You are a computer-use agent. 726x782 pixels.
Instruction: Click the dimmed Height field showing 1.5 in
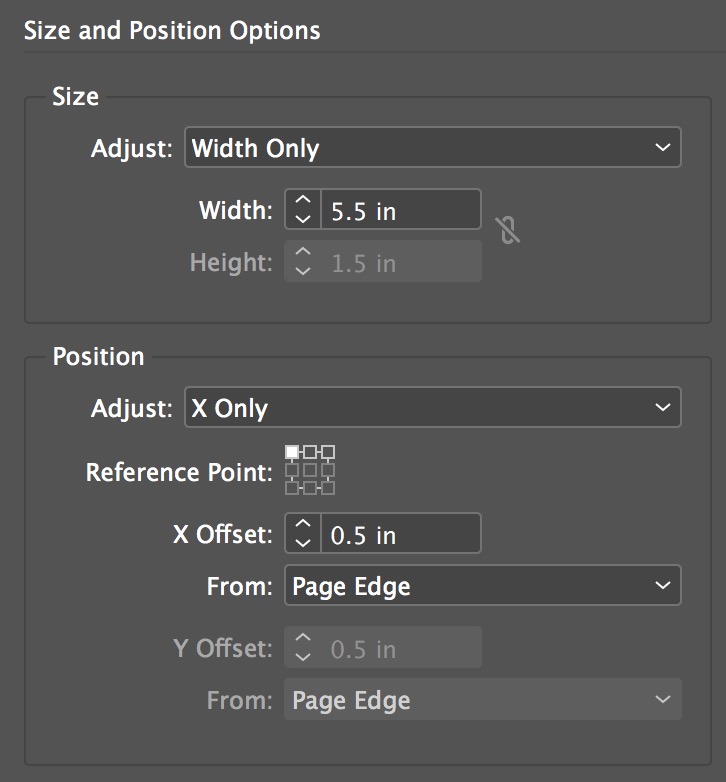pyautogui.click(x=401, y=261)
